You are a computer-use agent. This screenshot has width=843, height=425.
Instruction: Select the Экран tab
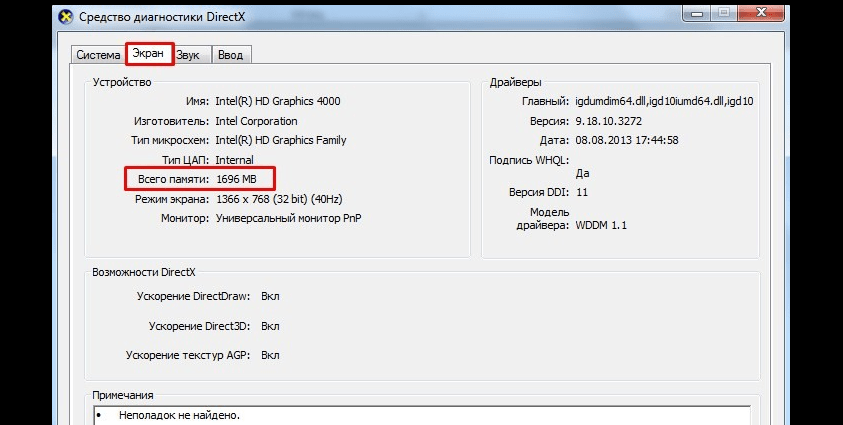point(150,54)
